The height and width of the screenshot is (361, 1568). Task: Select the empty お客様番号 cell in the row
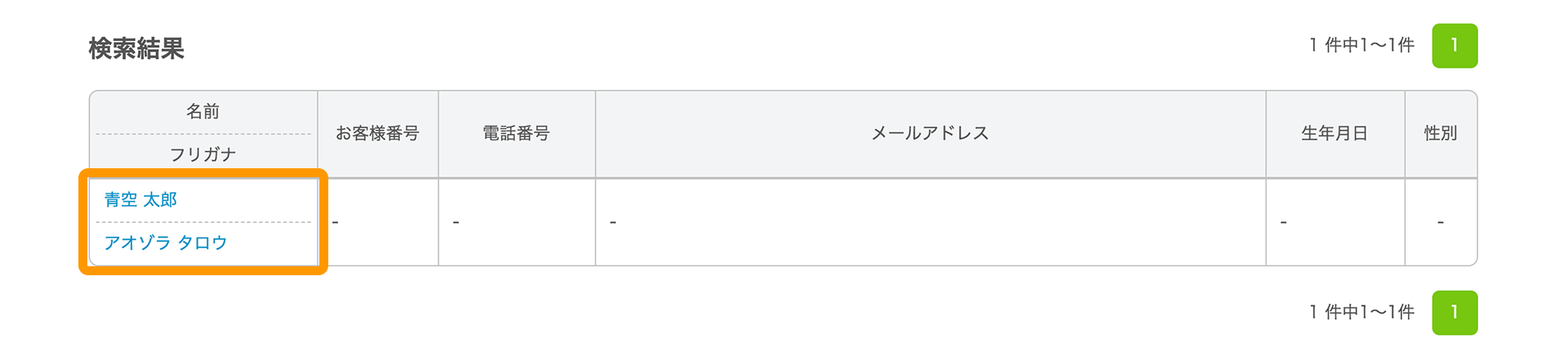378,222
